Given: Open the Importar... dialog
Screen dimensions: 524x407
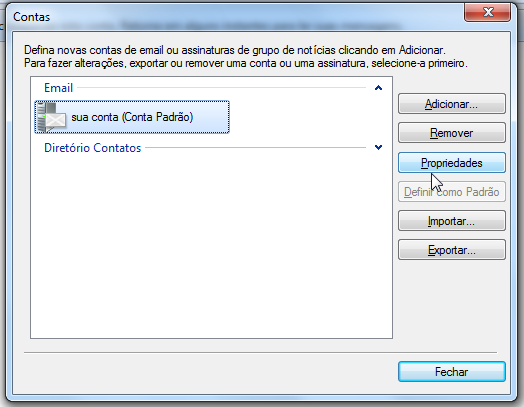Looking at the screenshot, I should tap(452, 221).
